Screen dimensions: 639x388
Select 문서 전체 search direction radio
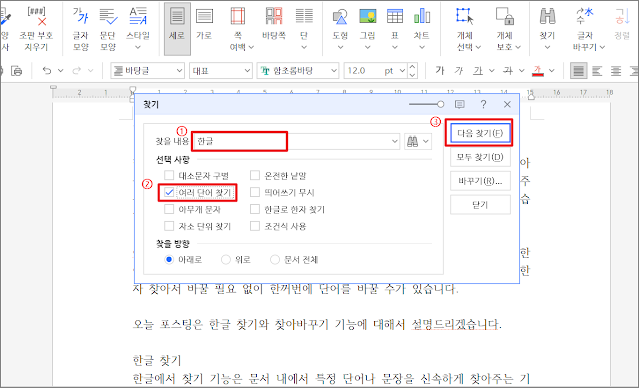coord(275,260)
